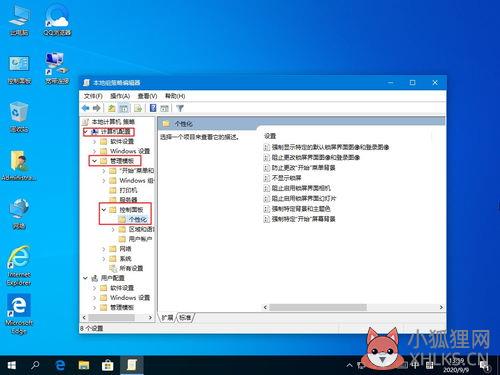Open Microsoft Store from the taskbar
The height and width of the screenshot is (375, 500).
click(107, 365)
